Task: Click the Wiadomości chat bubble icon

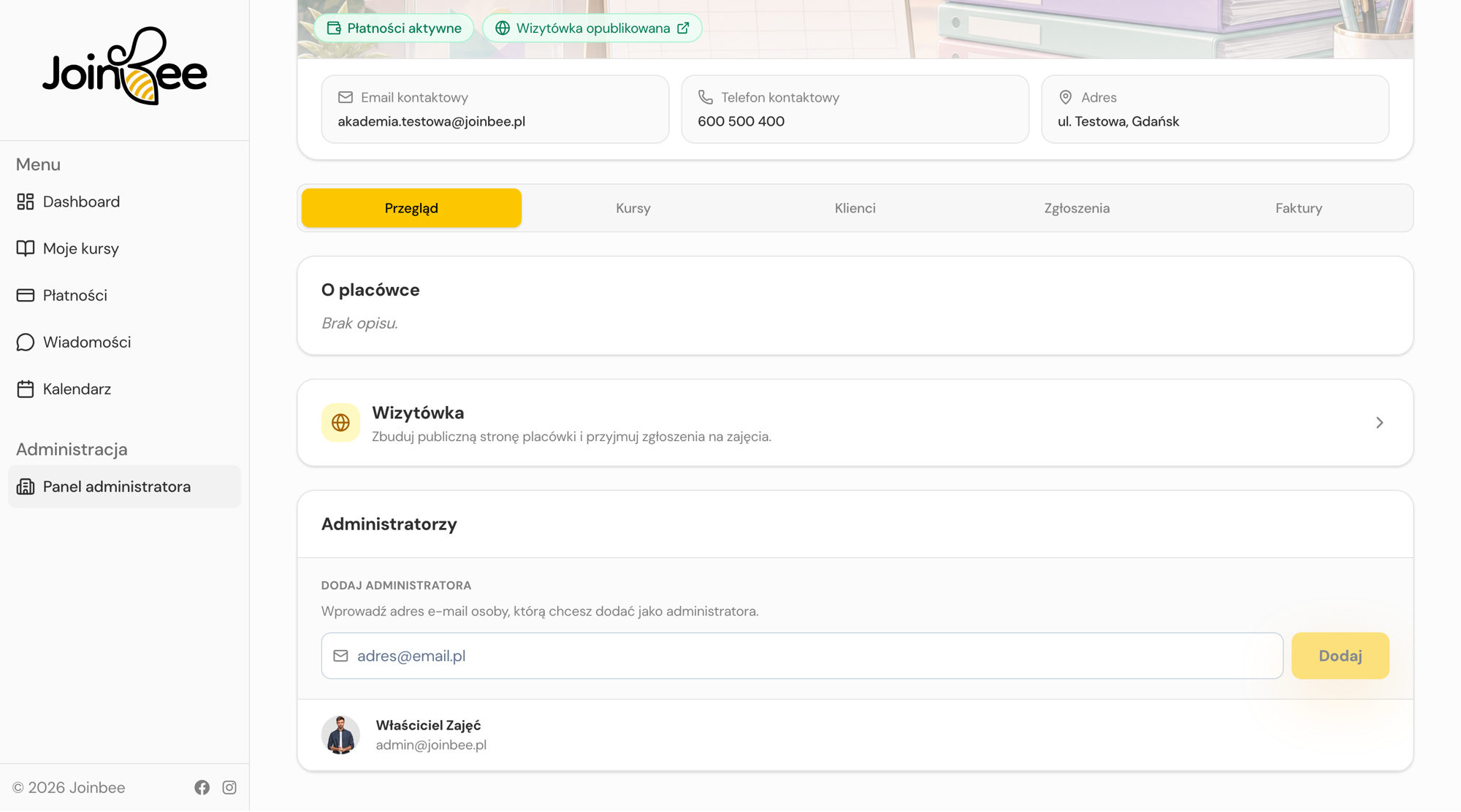Action: [26, 342]
